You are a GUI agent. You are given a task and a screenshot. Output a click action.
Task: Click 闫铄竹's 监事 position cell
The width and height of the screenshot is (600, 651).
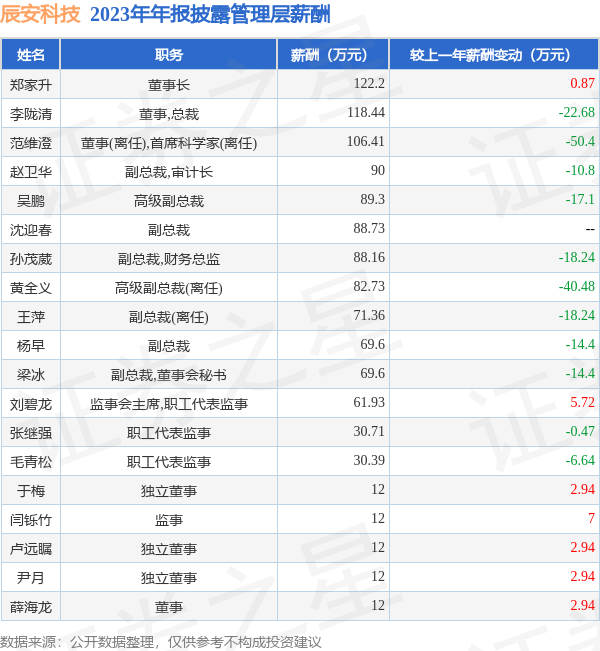(169, 520)
